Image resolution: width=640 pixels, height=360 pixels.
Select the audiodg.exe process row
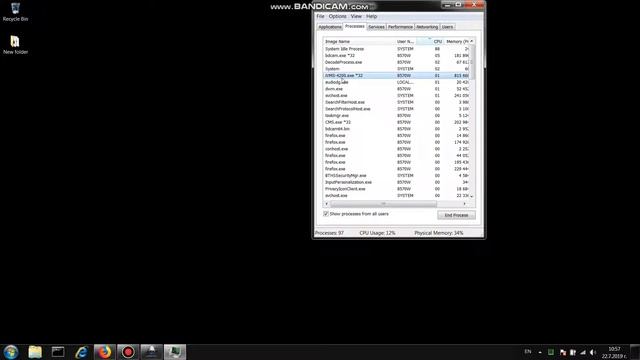pos(396,82)
